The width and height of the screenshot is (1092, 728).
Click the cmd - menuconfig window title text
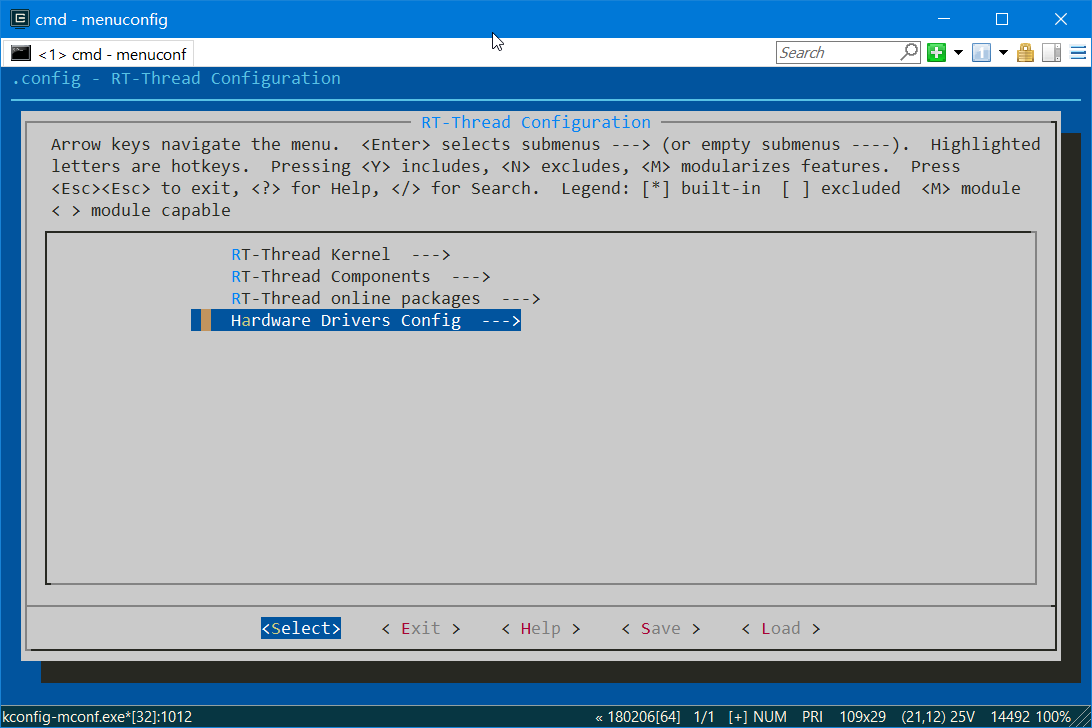pos(102,20)
